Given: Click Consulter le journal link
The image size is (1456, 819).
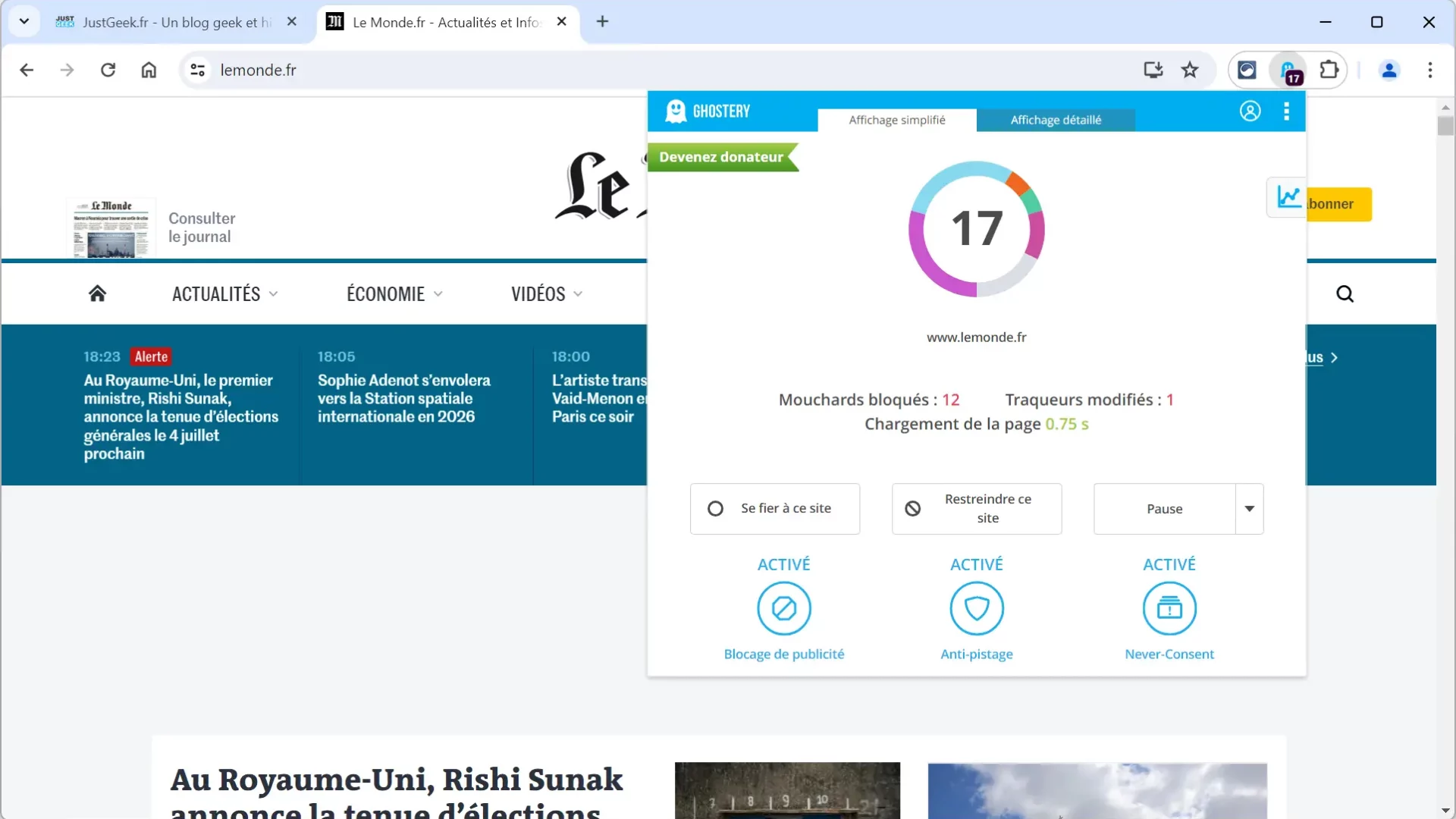Looking at the screenshot, I should pos(202,227).
